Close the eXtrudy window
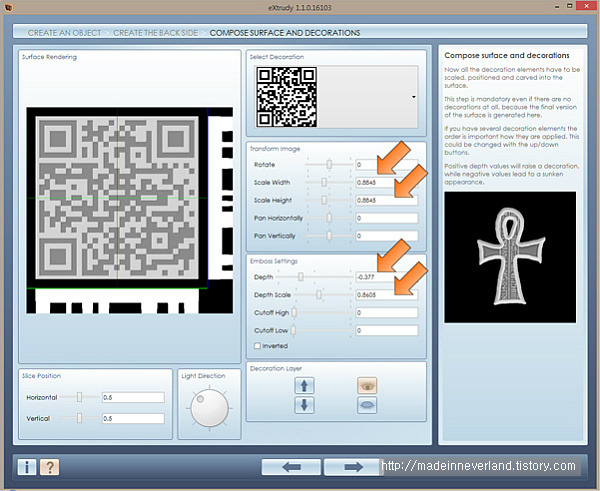The height and width of the screenshot is (491, 600). (x=586, y=6)
